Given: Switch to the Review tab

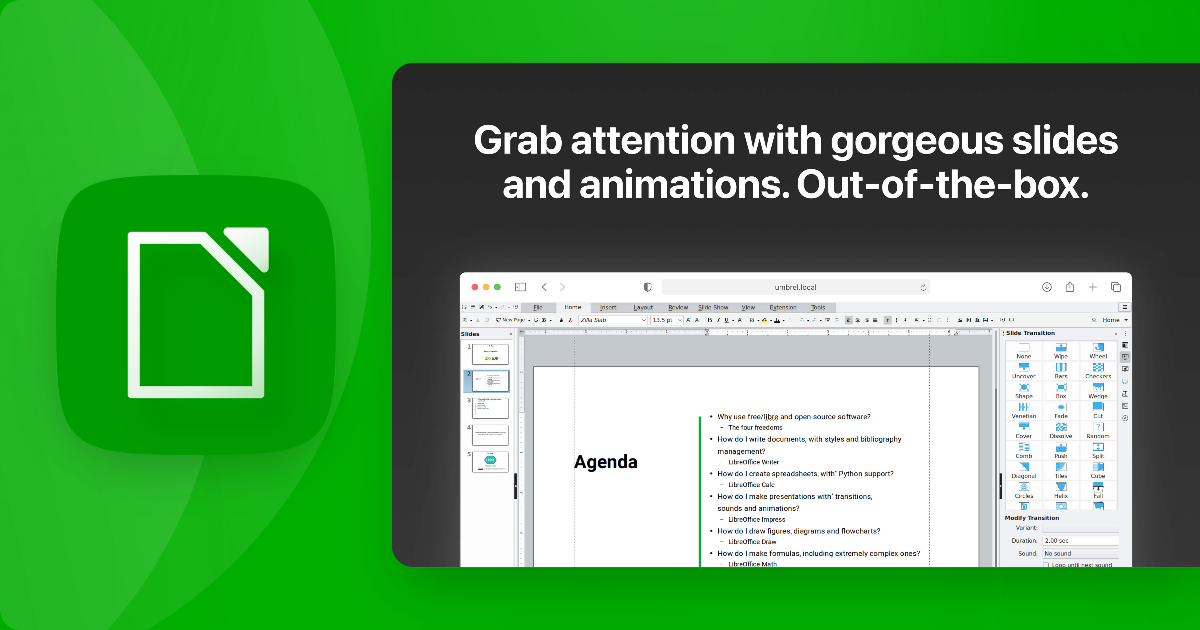Looking at the screenshot, I should pyautogui.click(x=678, y=307).
